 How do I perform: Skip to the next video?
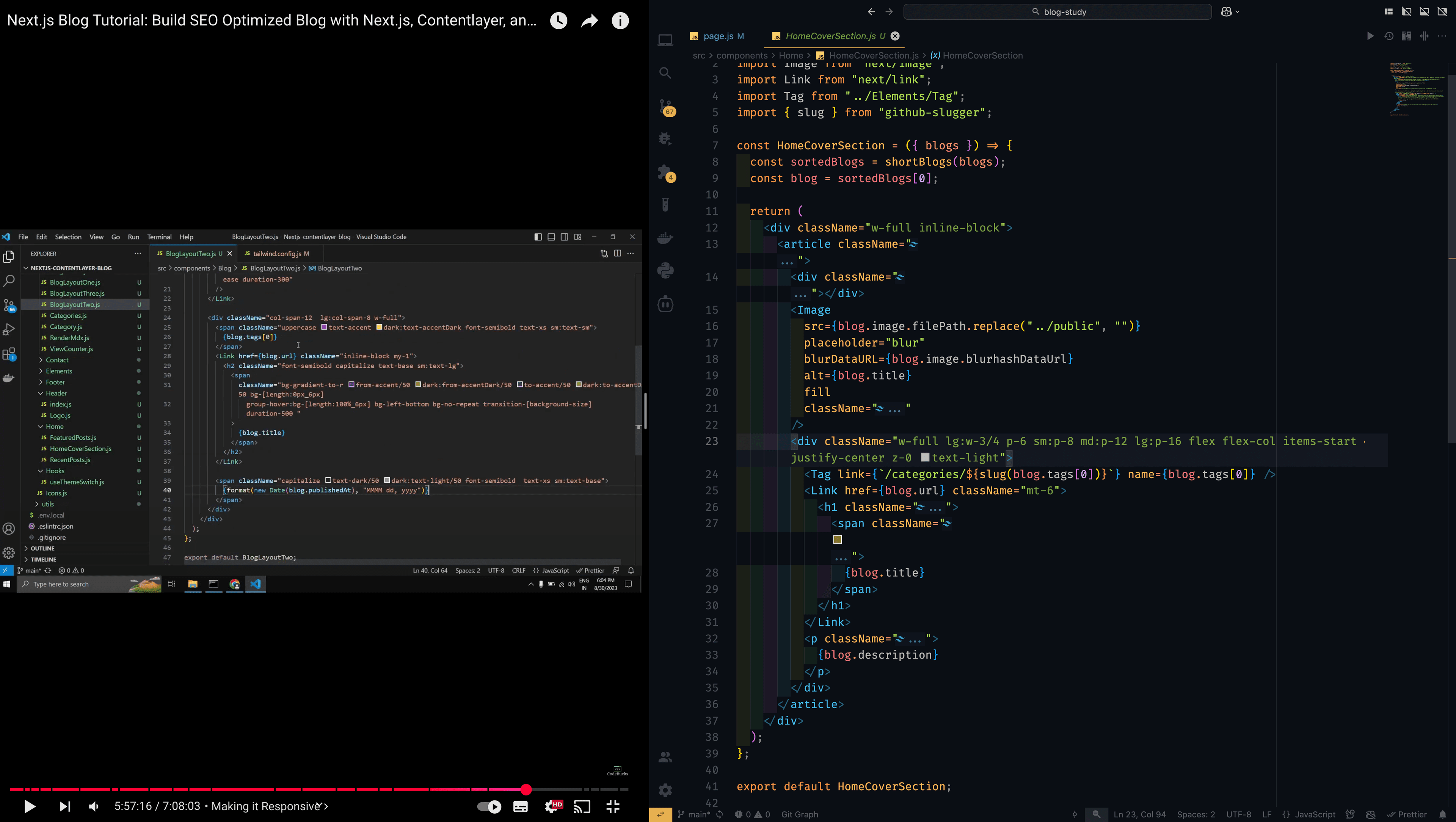click(x=65, y=807)
